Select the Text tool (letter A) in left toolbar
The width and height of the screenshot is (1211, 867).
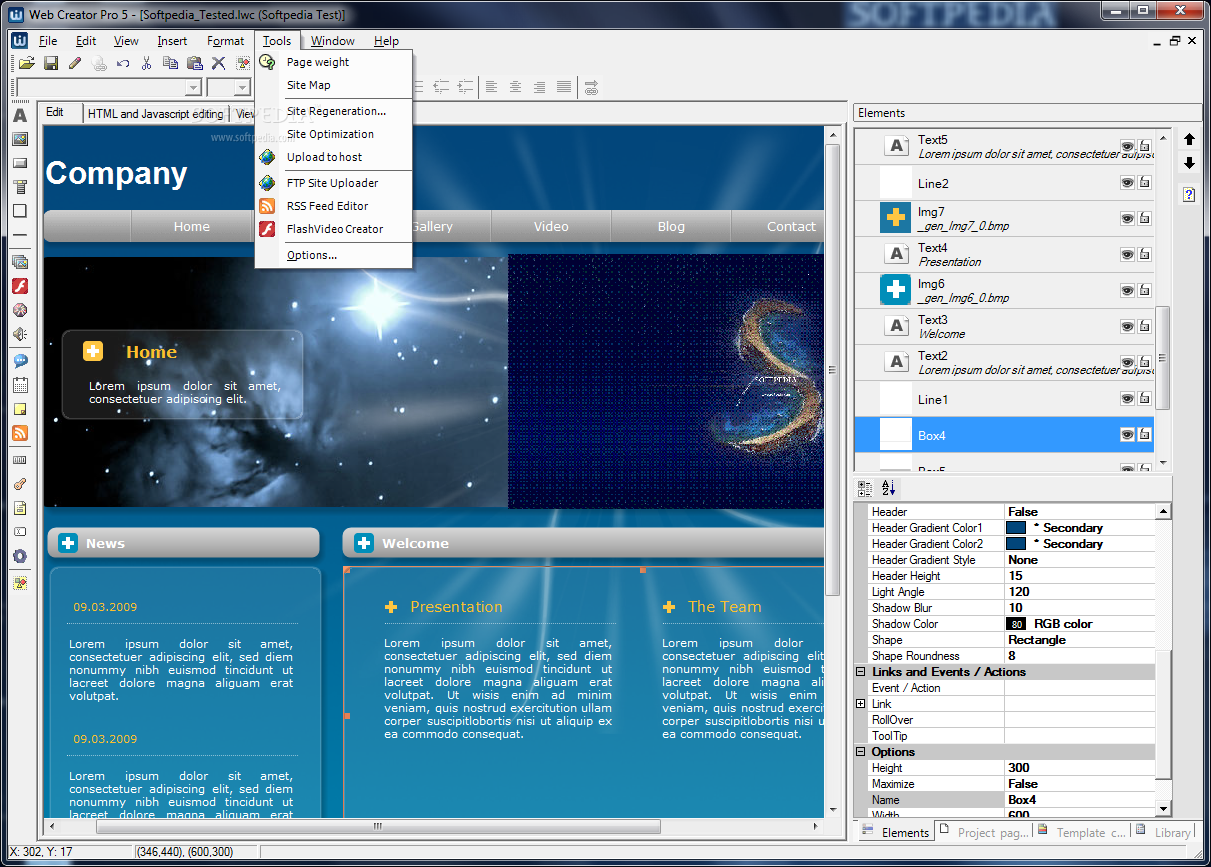coord(20,115)
